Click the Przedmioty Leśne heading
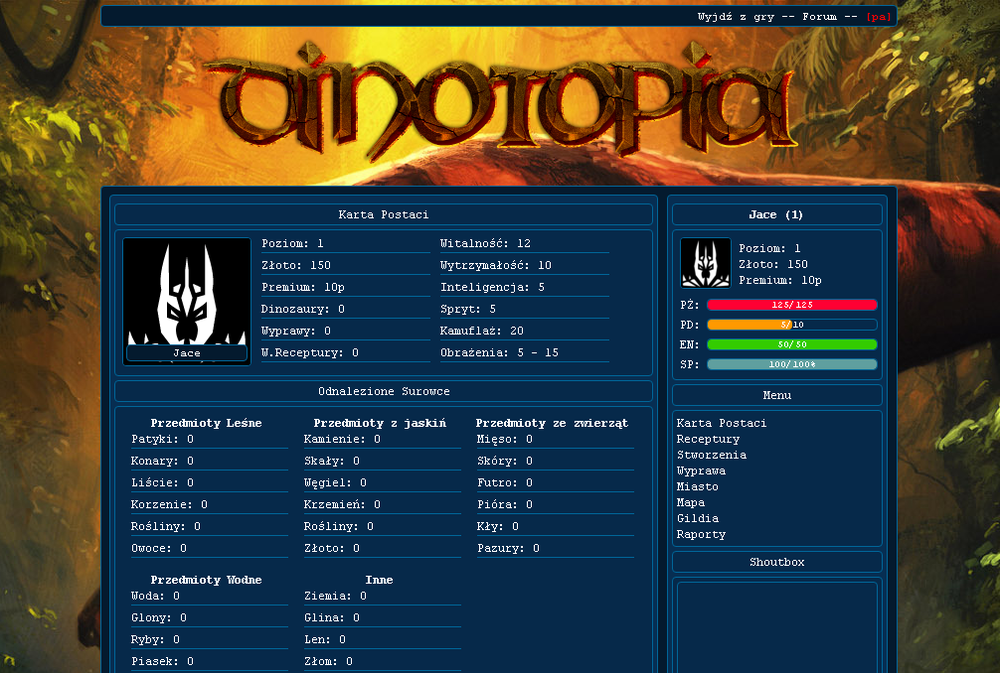 (206, 423)
